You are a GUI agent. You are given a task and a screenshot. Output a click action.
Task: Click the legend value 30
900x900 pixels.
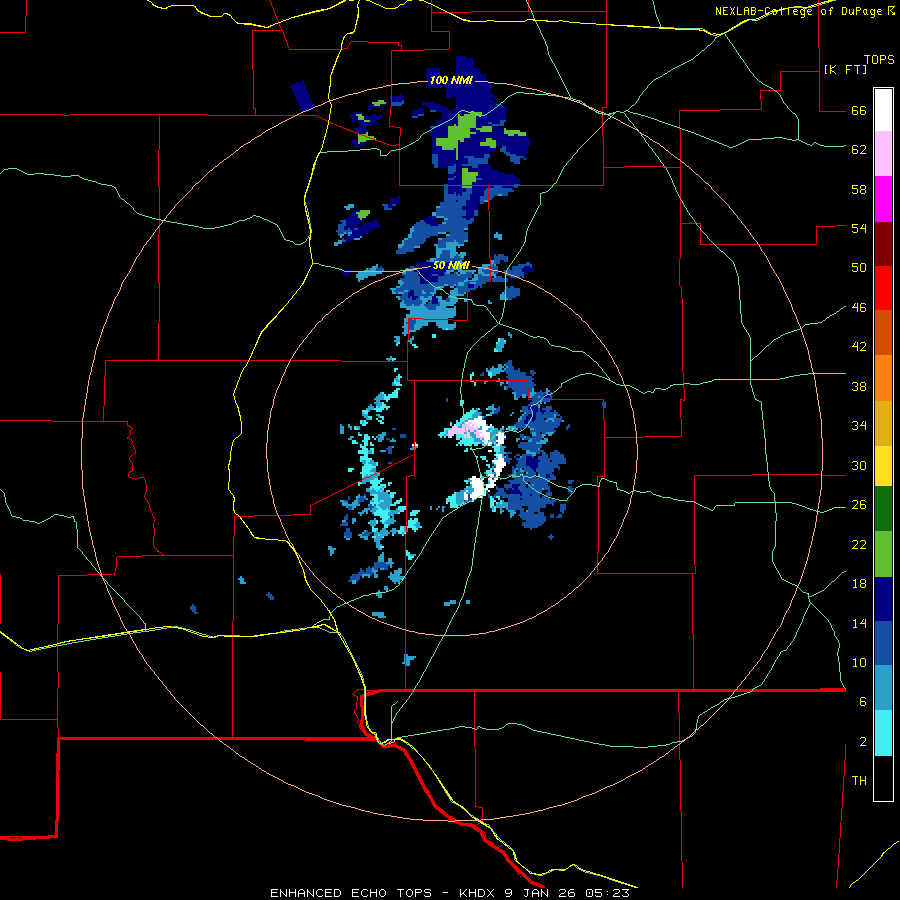(x=859, y=465)
